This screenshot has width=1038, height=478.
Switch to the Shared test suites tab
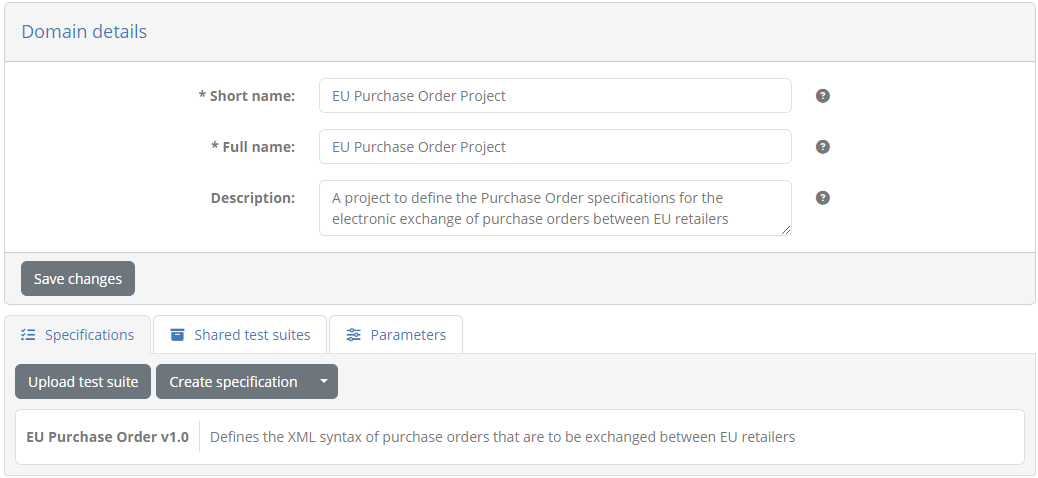point(240,335)
